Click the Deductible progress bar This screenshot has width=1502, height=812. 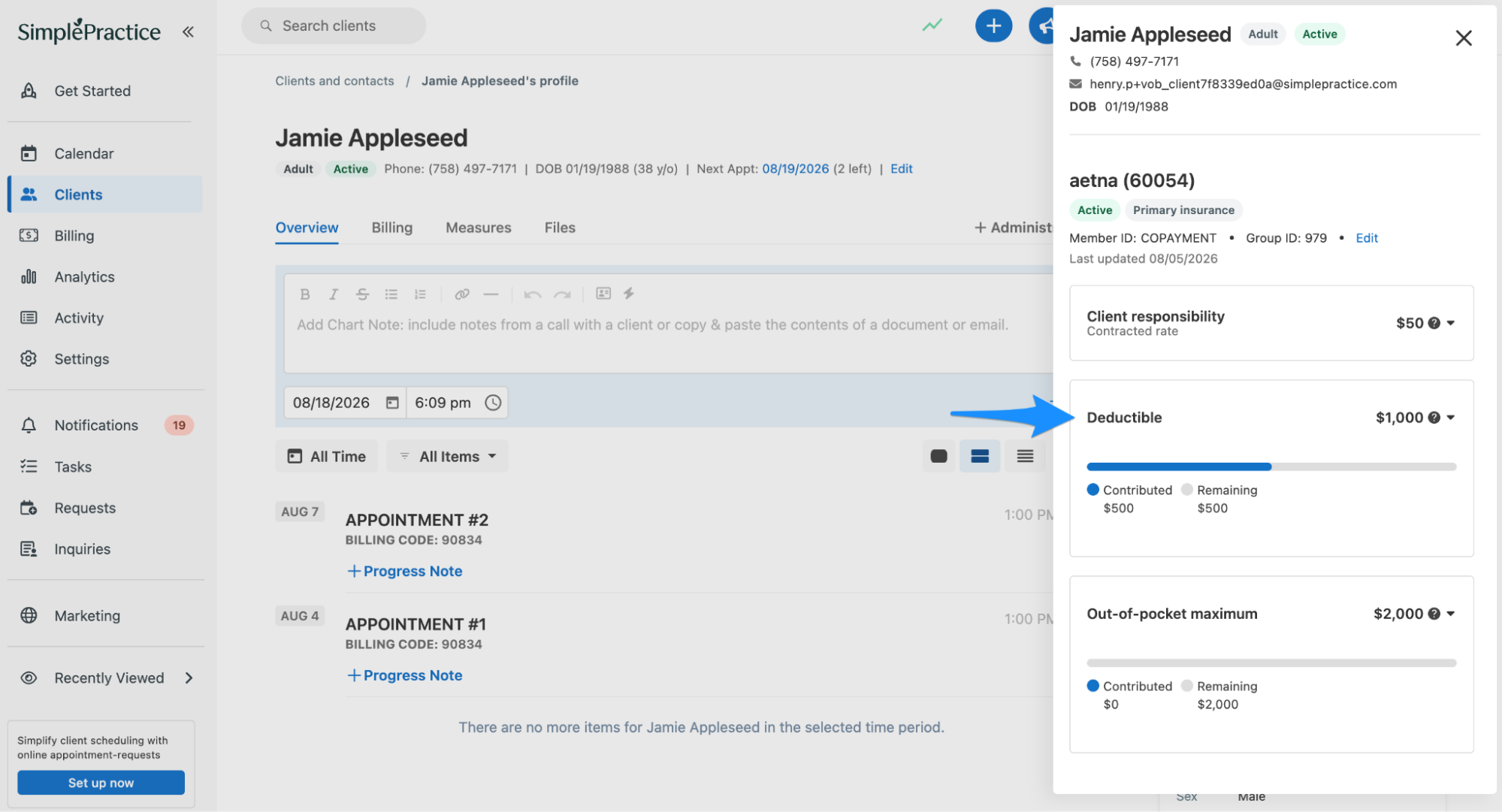[1271, 466]
